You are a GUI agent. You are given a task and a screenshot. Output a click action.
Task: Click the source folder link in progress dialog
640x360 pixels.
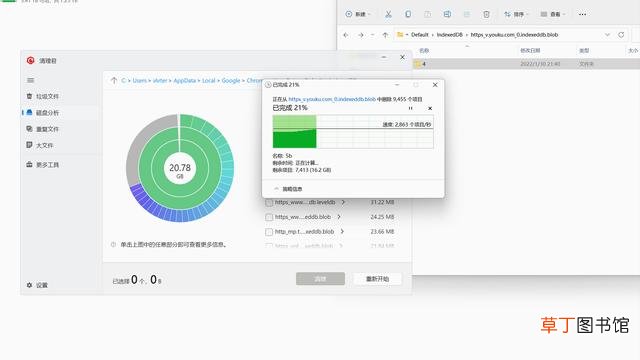point(332,99)
